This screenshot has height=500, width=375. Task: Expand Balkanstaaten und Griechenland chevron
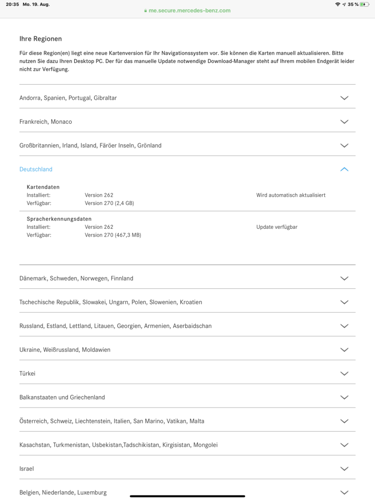coord(344,397)
